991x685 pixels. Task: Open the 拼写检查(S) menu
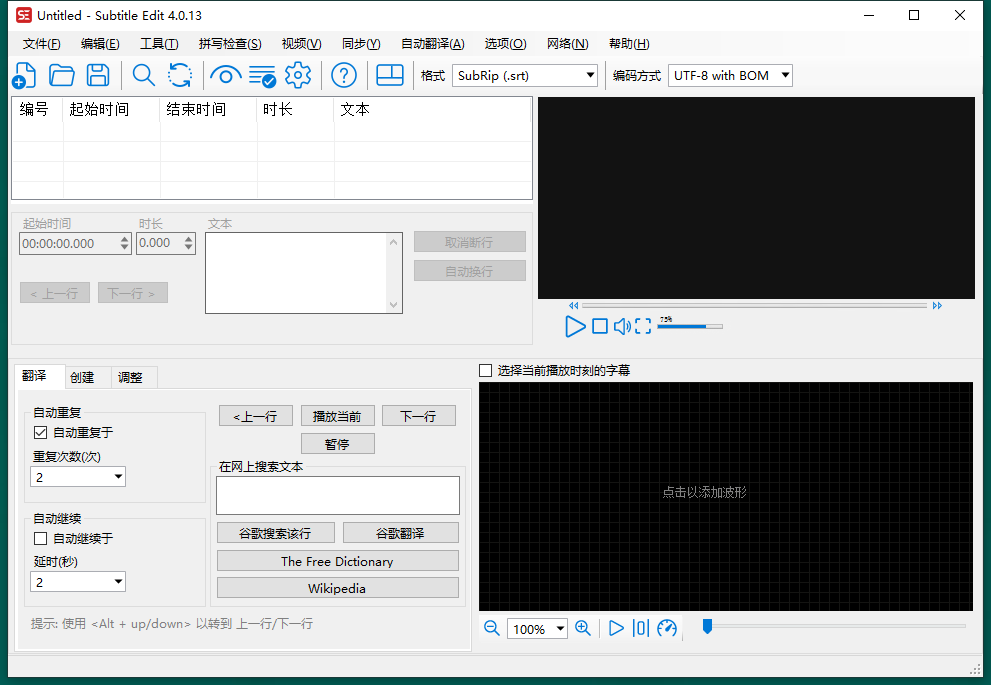230,44
